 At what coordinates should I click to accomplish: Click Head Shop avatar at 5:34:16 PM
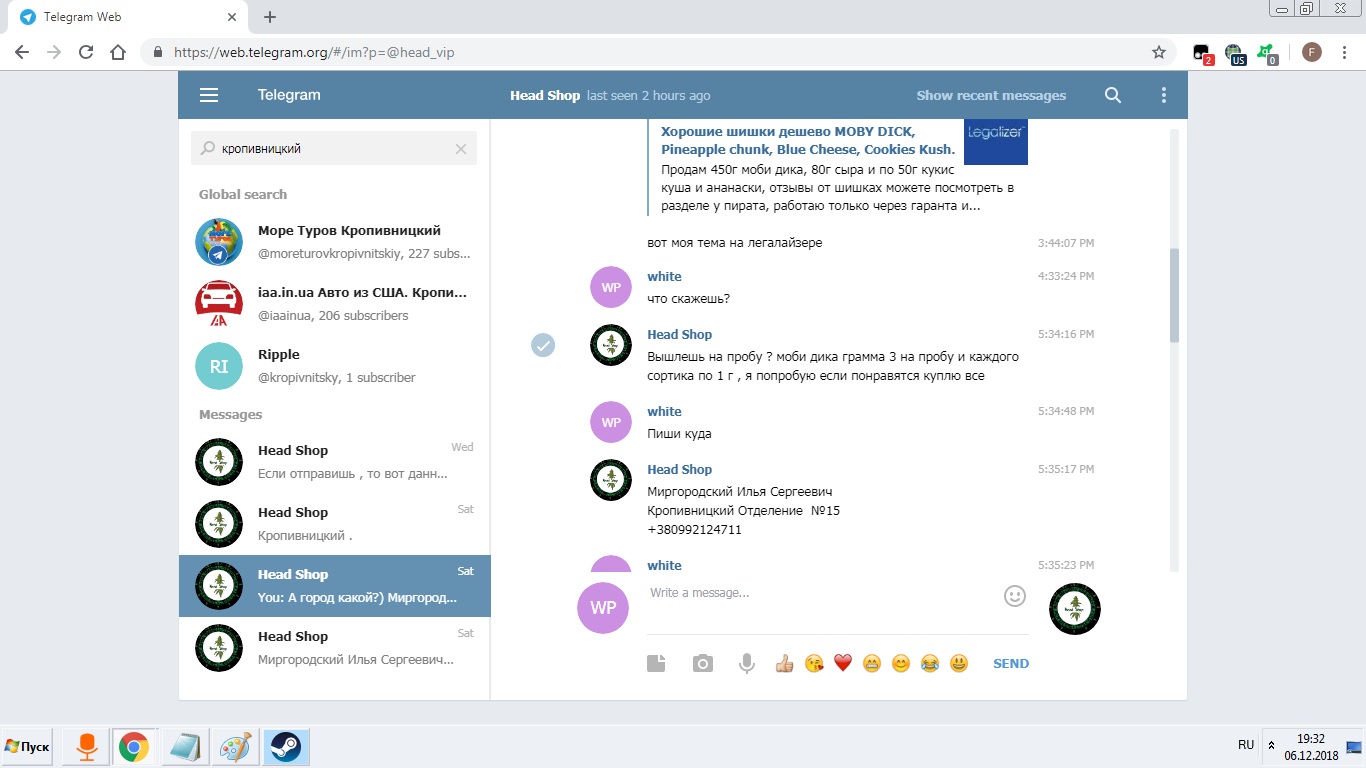[611, 345]
